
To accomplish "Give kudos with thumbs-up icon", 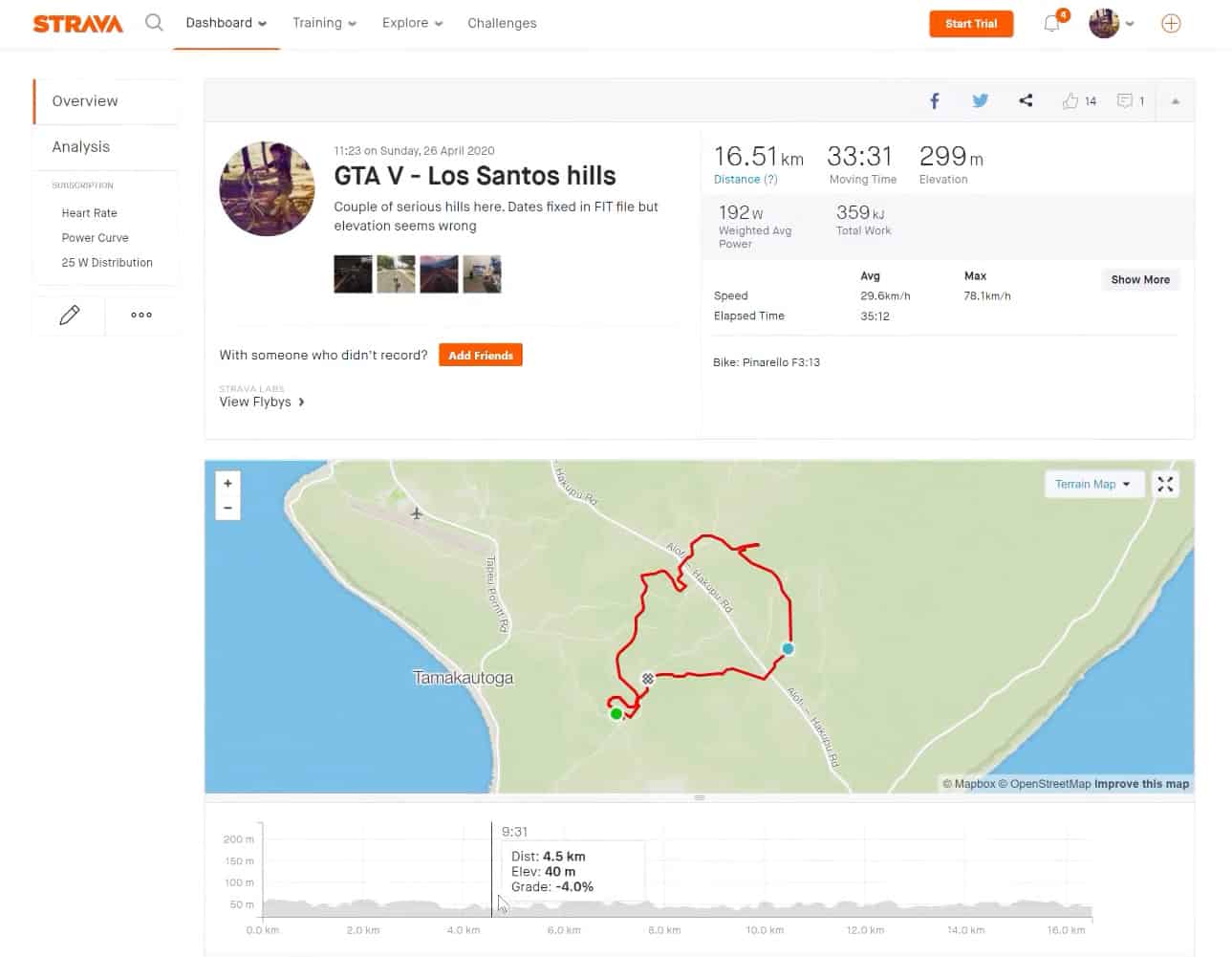I will pos(1070,100).
